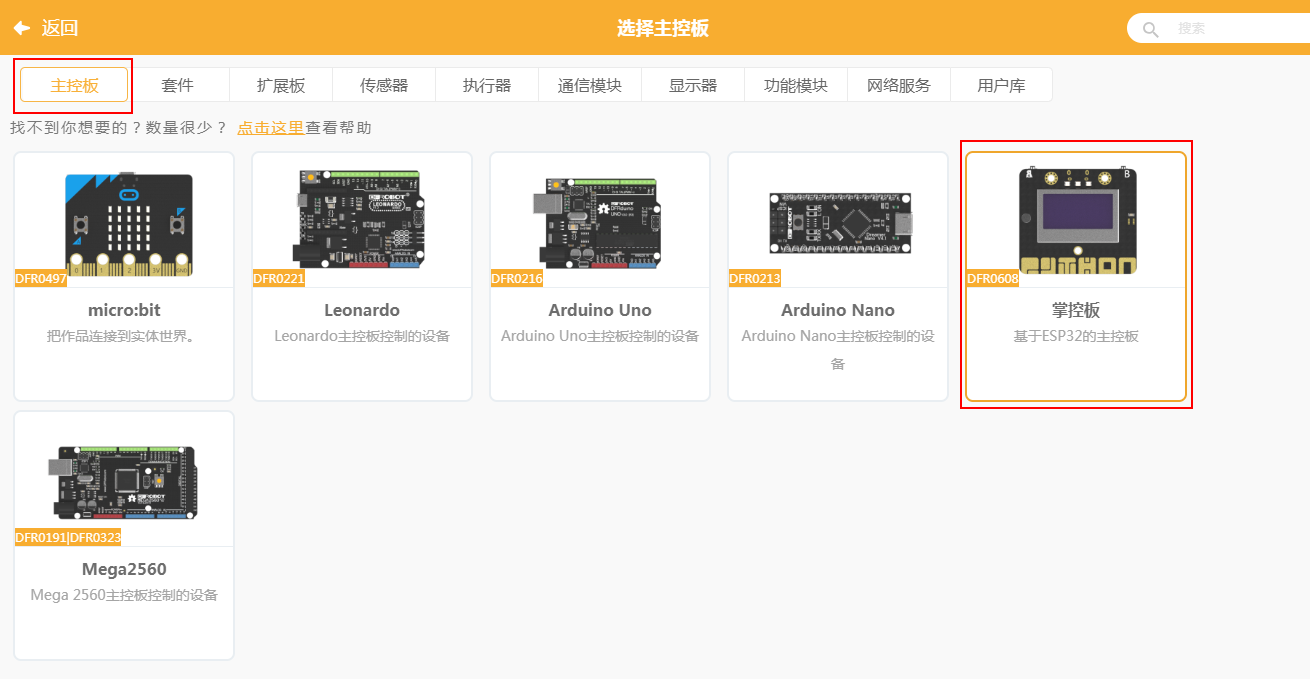This screenshot has height=679, width=1310.
Task: Click description Arduino Uno主控板控制的设备
Action: click(600, 336)
